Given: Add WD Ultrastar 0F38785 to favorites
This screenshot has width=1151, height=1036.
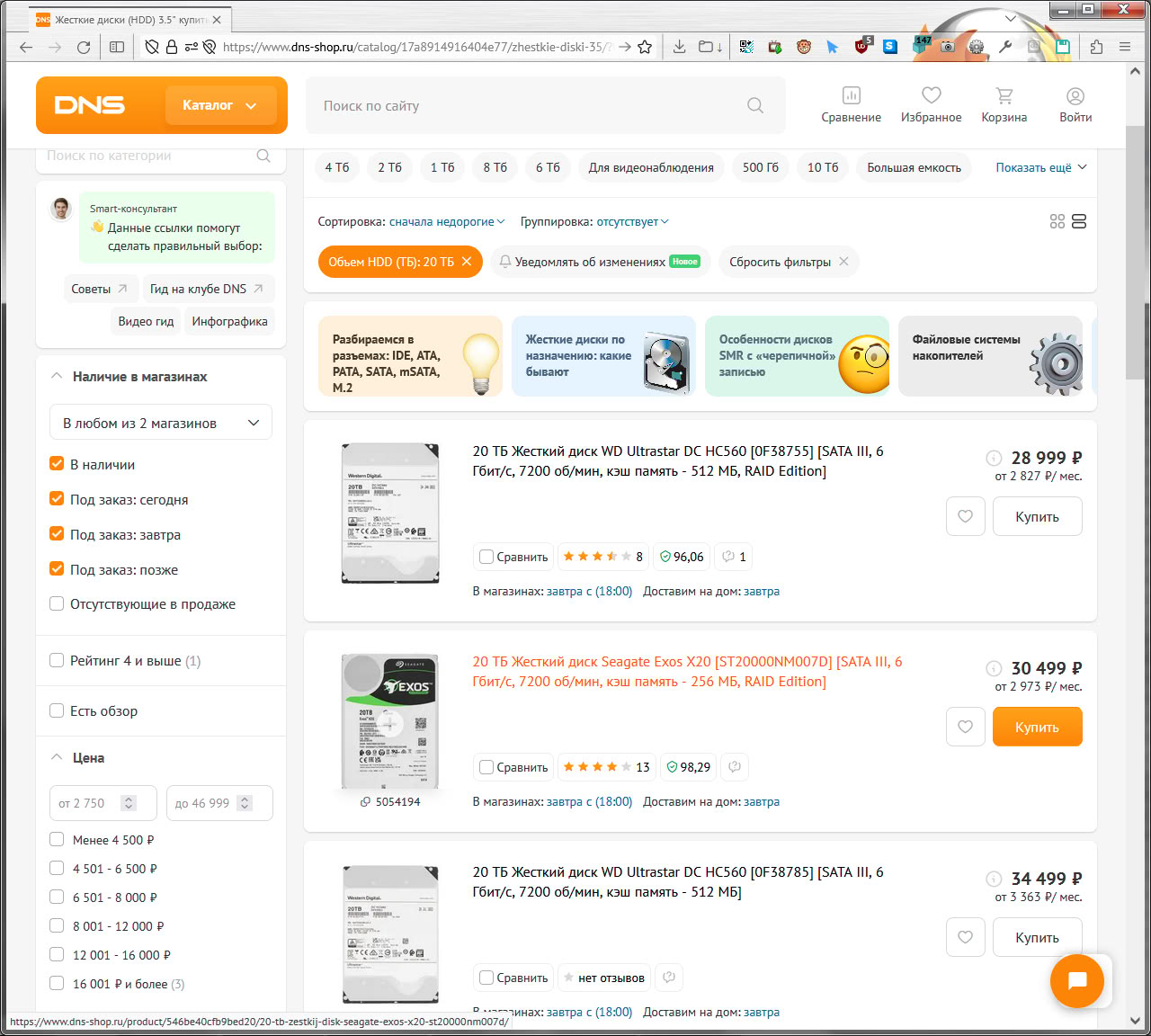Looking at the screenshot, I should (966, 937).
